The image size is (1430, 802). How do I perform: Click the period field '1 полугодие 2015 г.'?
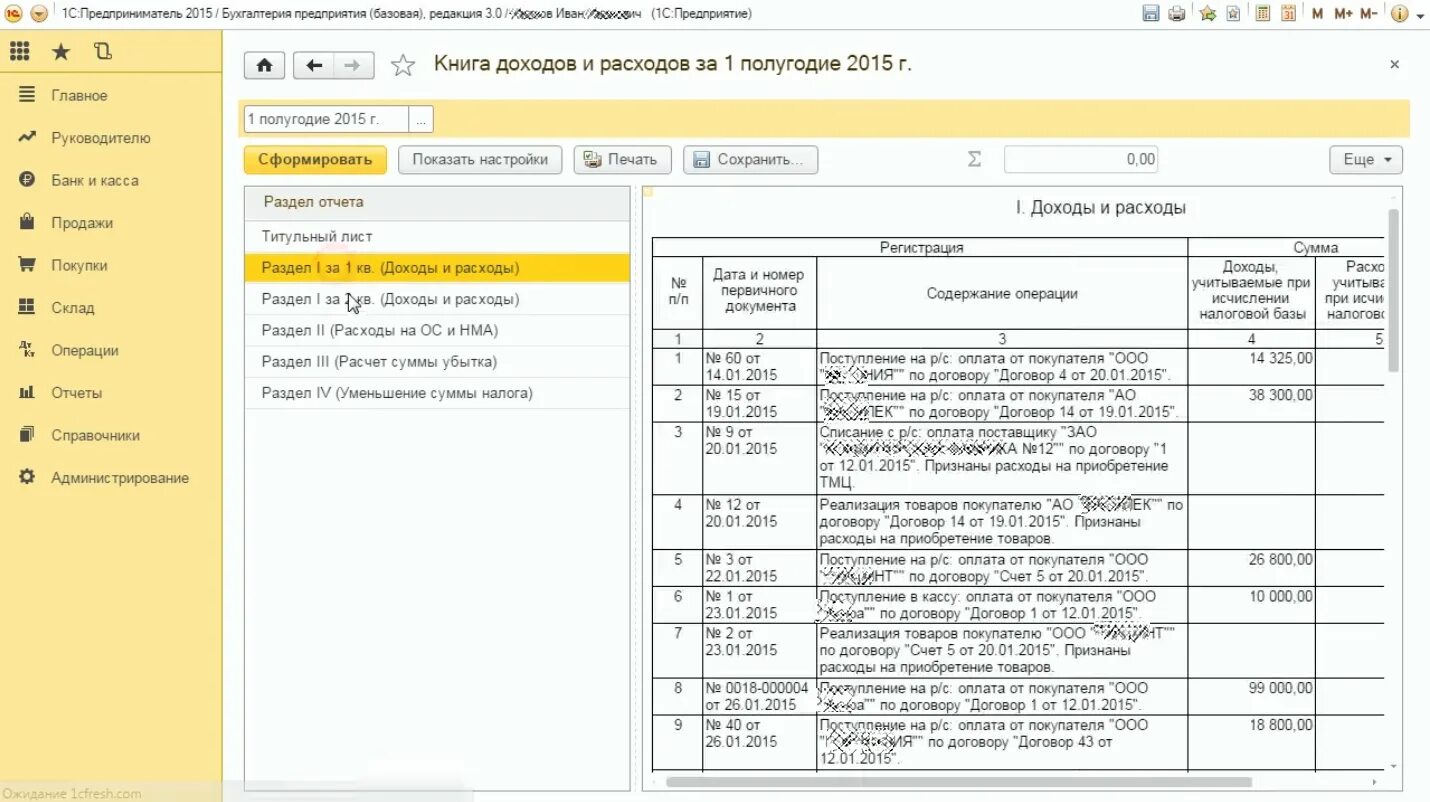point(327,119)
